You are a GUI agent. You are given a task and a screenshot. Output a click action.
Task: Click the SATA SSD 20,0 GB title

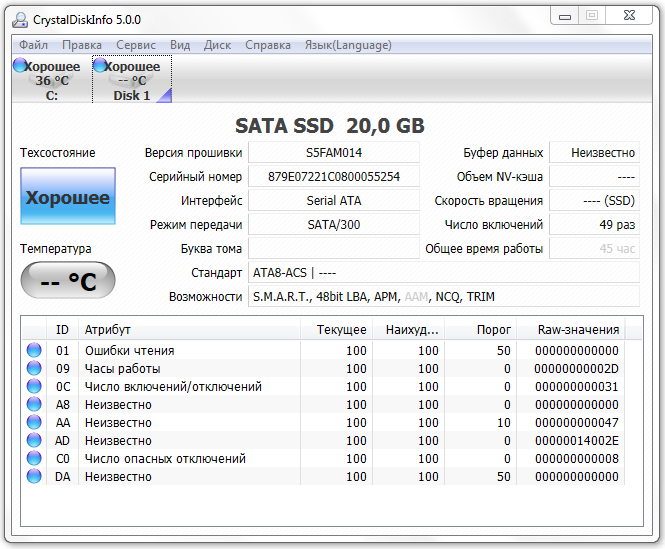(x=330, y=126)
